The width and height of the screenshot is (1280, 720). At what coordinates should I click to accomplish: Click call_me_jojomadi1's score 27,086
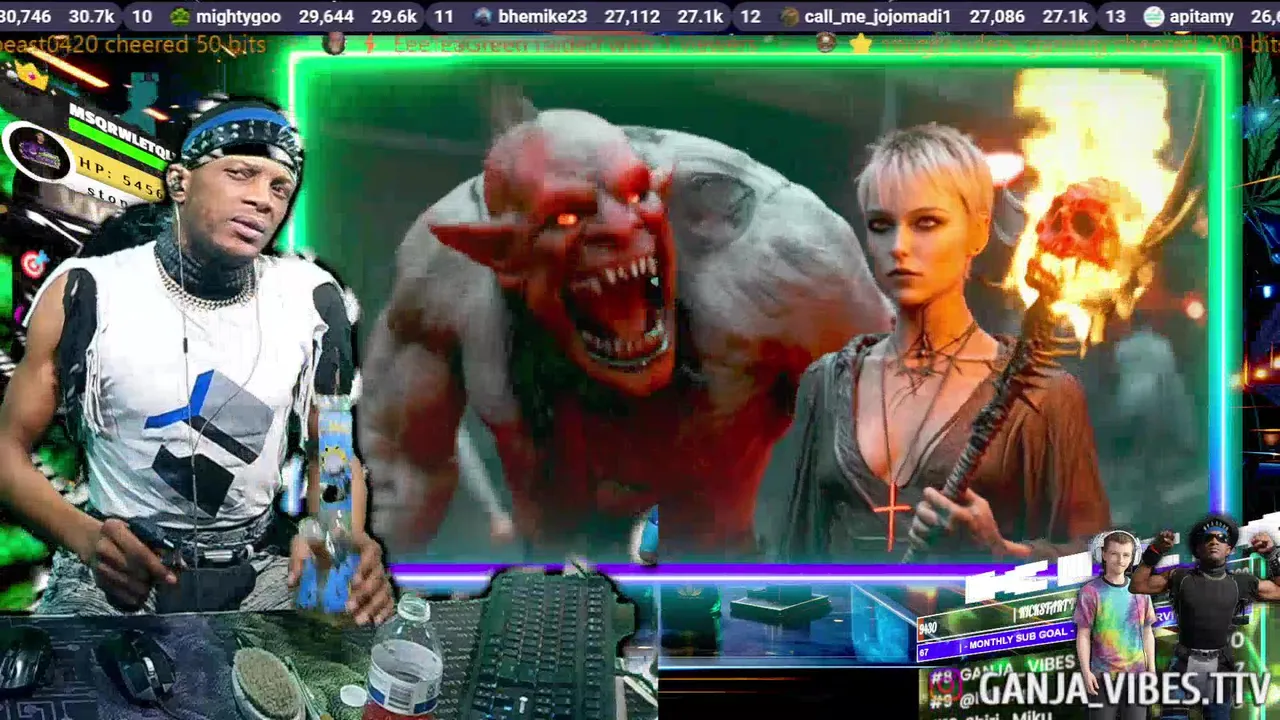(x=997, y=16)
